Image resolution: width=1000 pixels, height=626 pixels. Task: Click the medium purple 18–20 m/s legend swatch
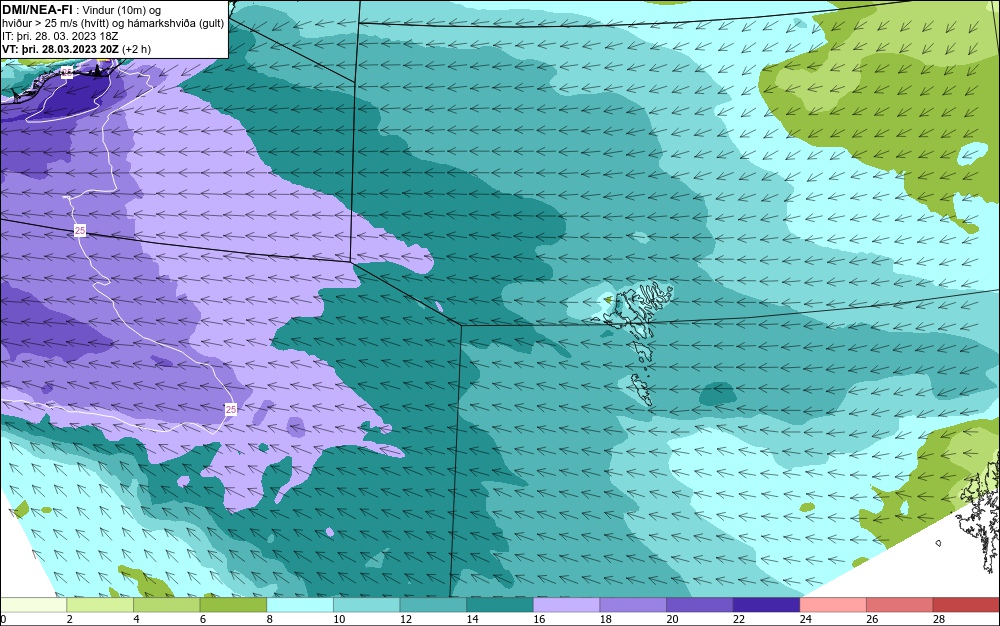pos(633,605)
